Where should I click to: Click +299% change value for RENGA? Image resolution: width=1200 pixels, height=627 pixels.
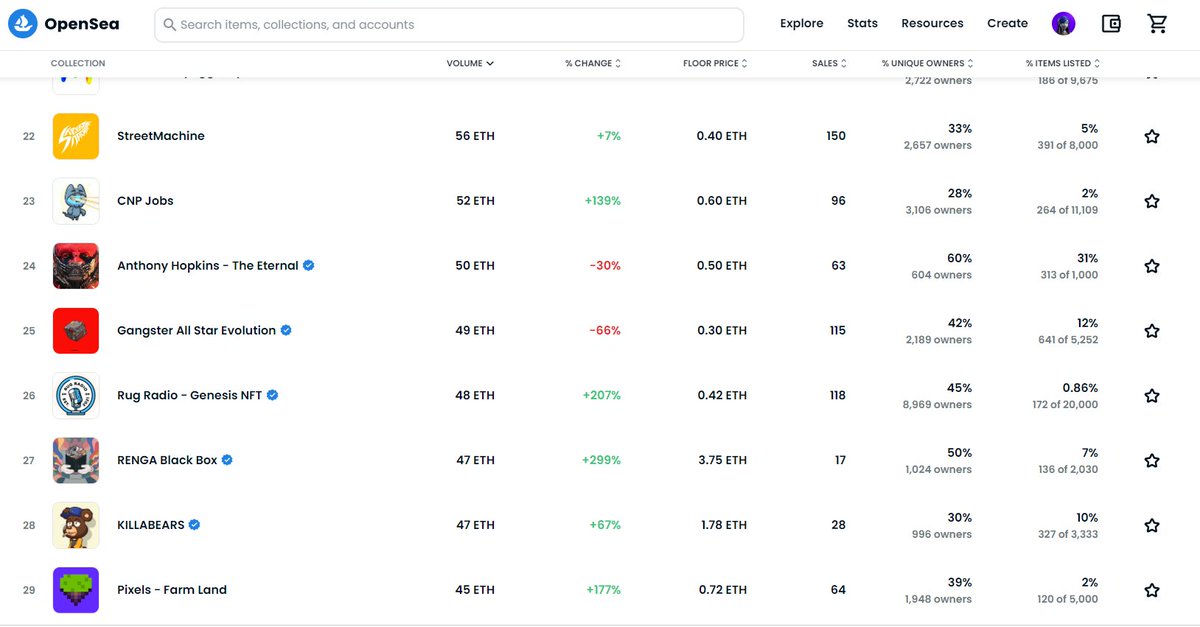(x=601, y=461)
